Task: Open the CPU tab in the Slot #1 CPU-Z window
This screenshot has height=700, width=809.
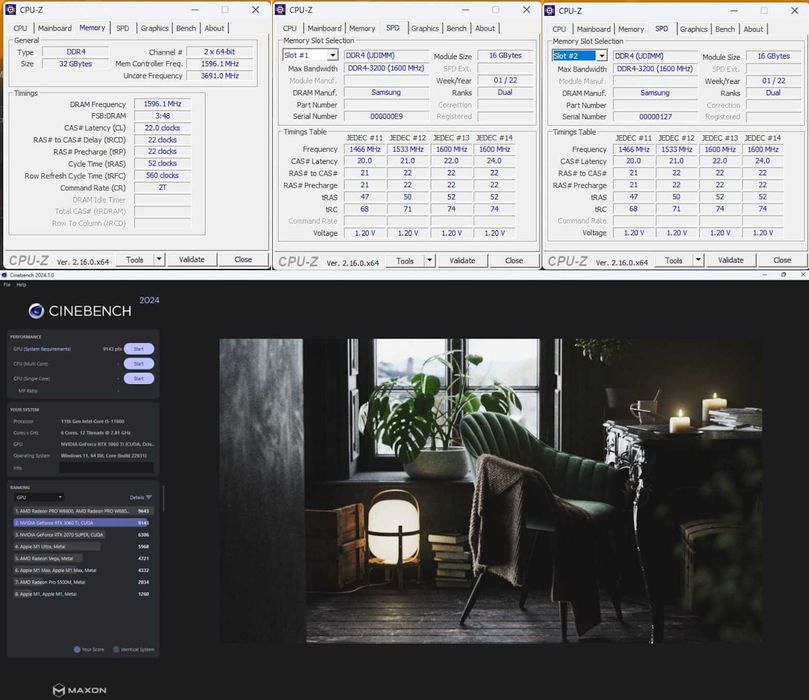Action: tap(289, 28)
